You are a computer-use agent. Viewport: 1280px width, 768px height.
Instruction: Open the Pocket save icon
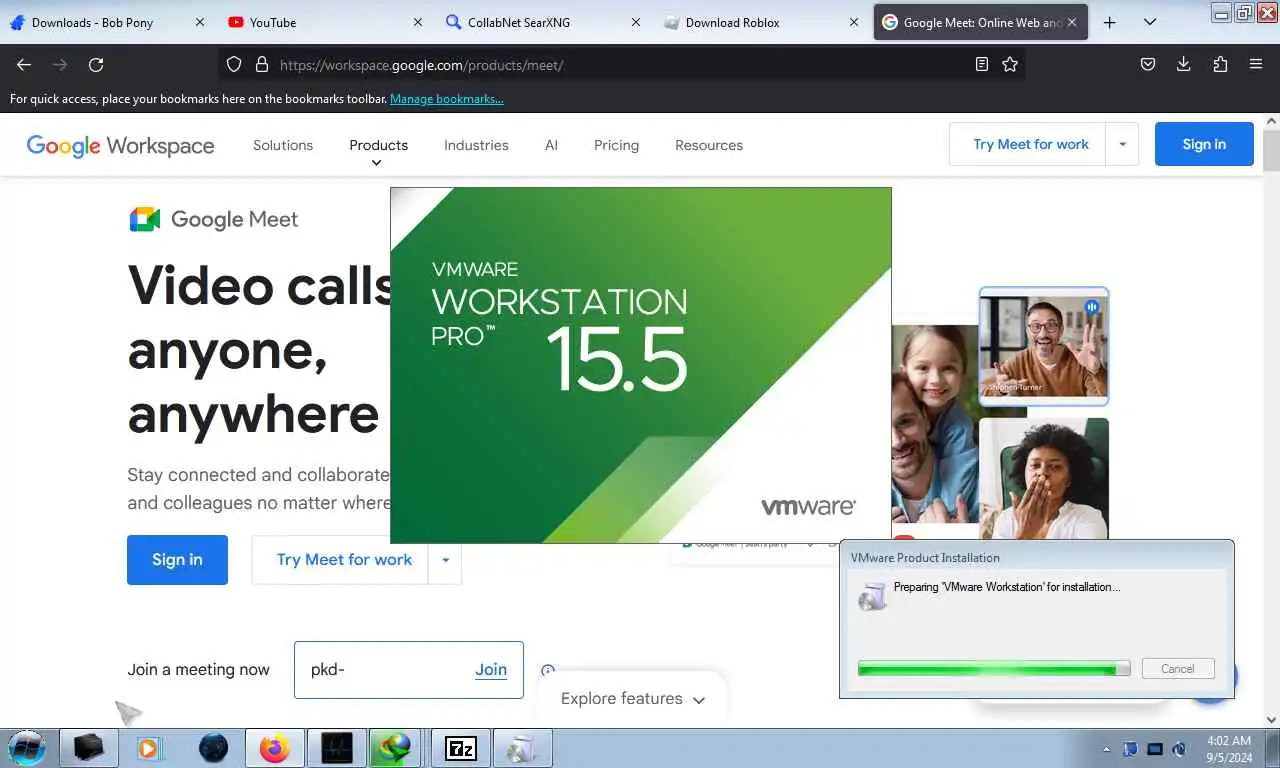[x=1148, y=64]
